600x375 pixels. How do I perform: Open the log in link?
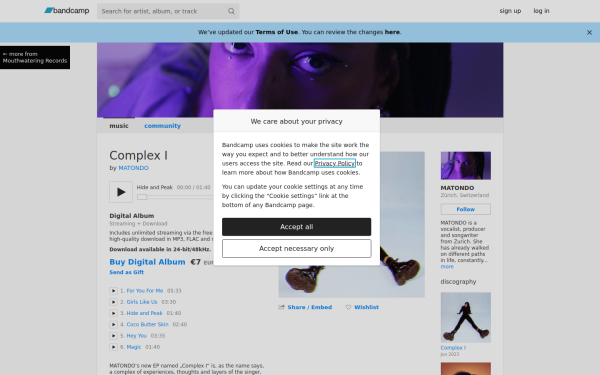[x=541, y=11]
